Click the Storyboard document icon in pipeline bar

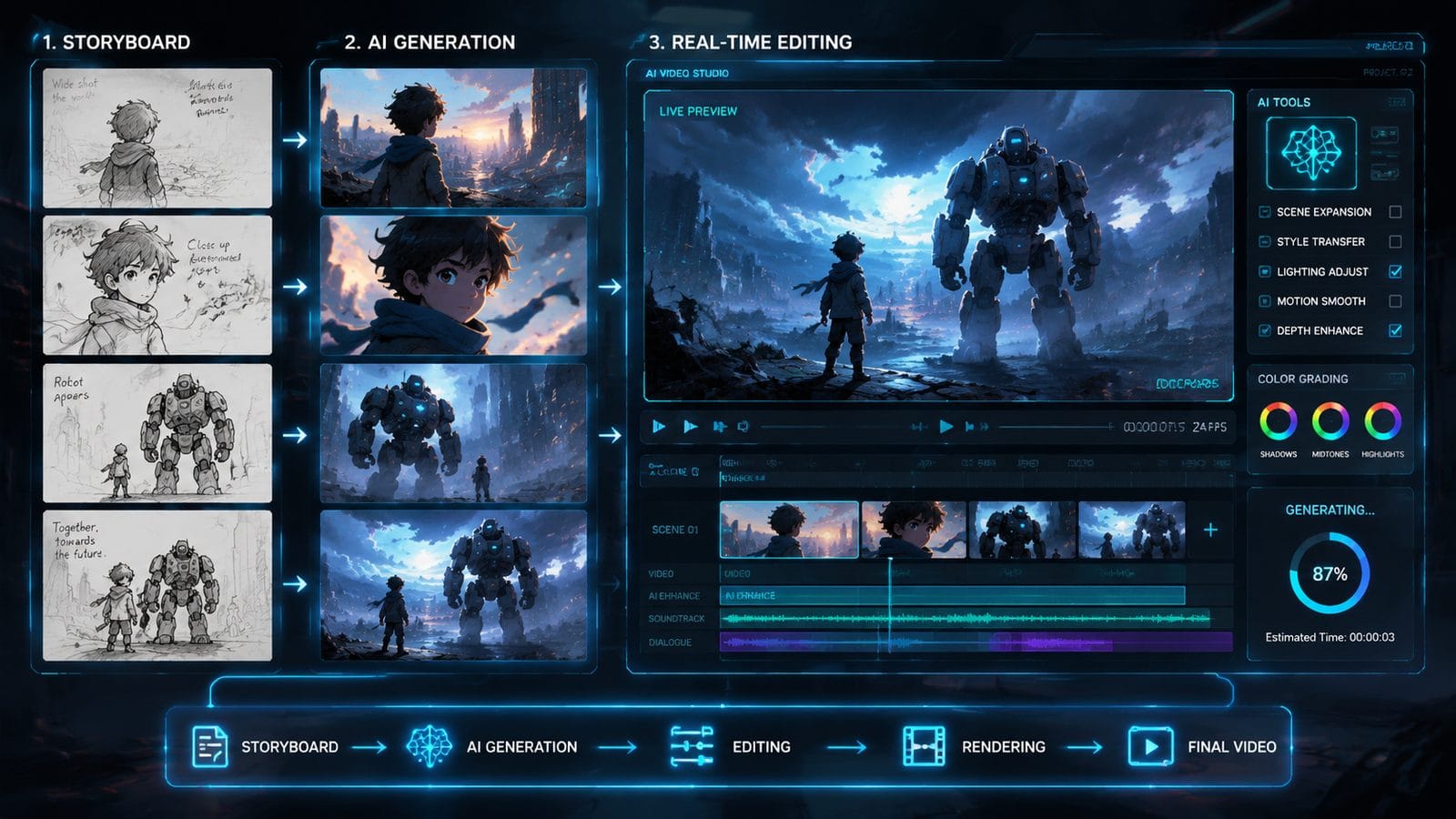click(x=210, y=746)
